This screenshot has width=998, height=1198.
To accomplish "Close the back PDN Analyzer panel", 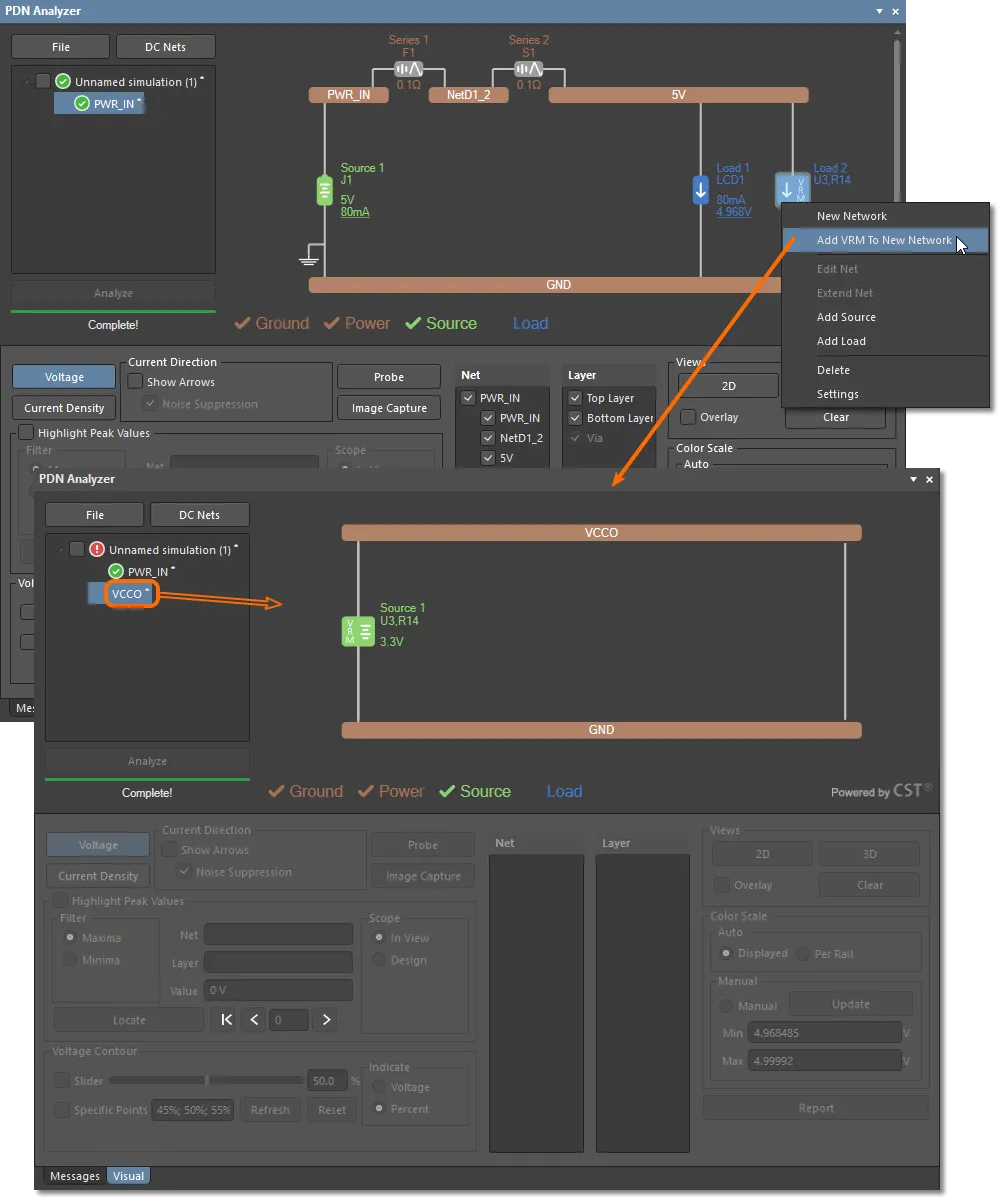I will 895,11.
